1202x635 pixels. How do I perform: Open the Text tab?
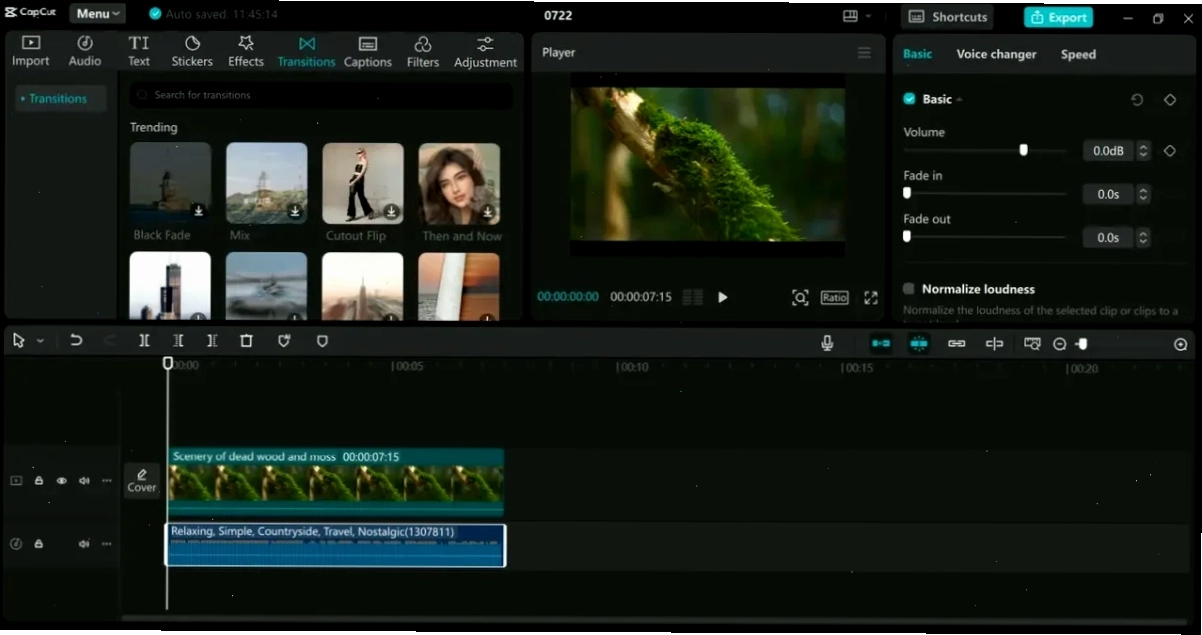139,51
